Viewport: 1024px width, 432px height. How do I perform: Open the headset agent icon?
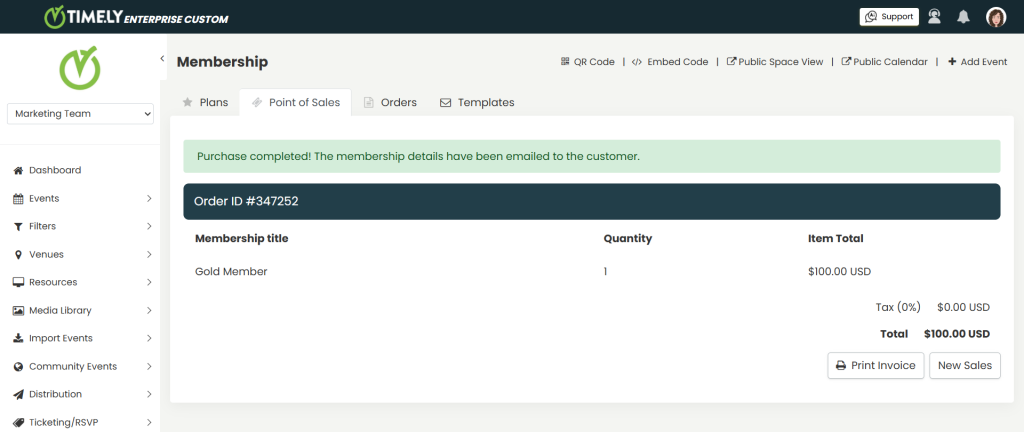[x=935, y=17]
